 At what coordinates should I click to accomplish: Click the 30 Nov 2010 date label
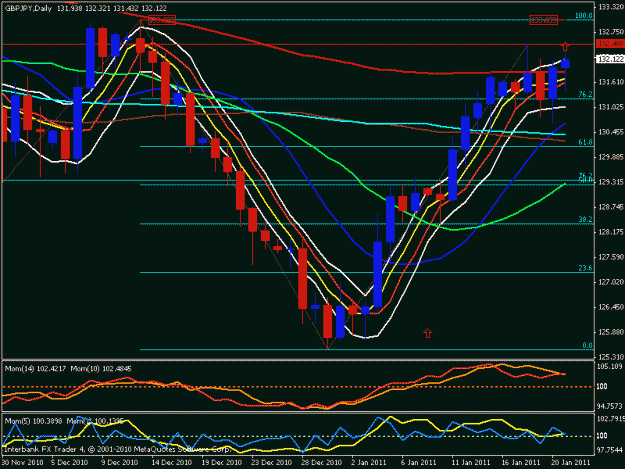22,463
